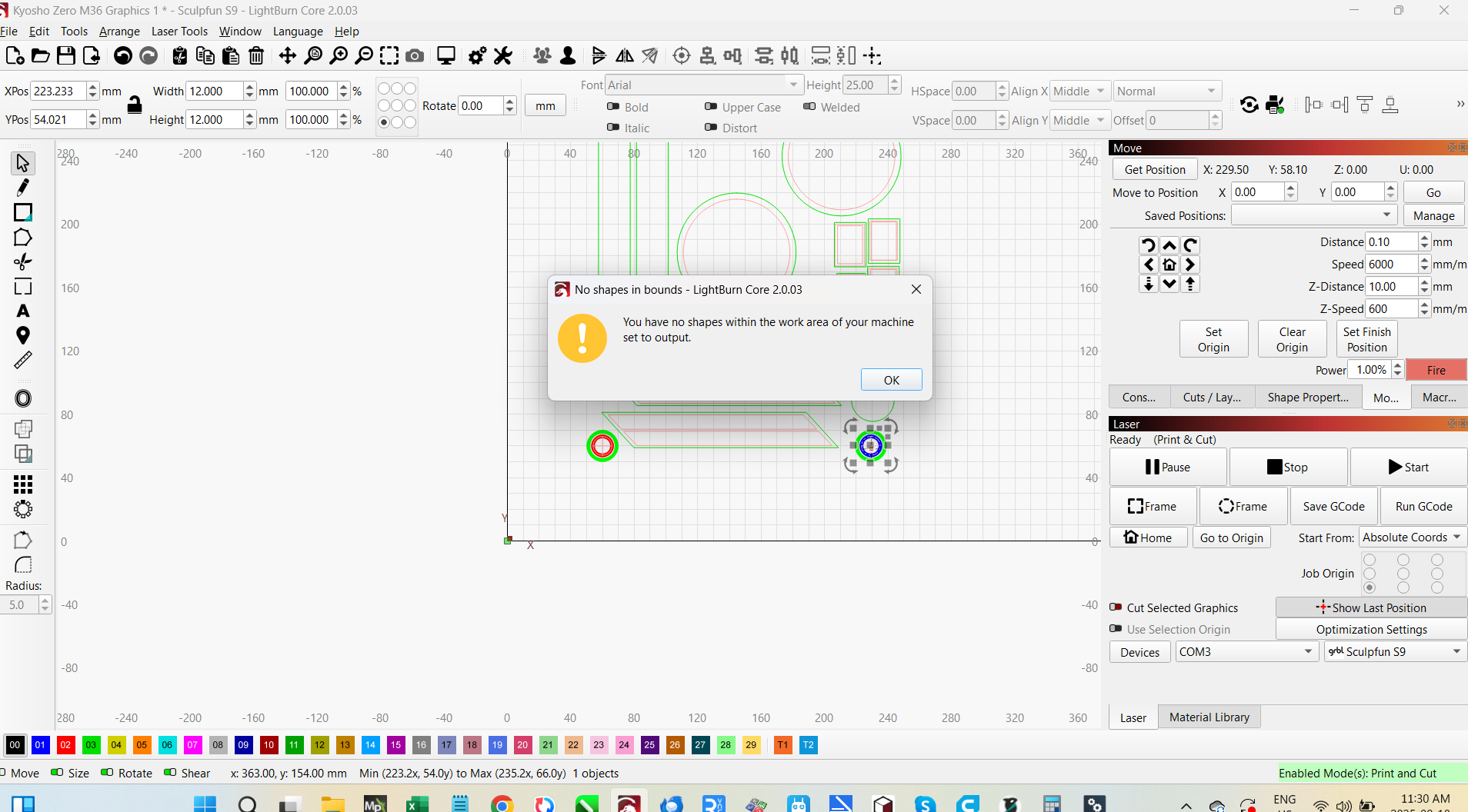The width and height of the screenshot is (1468, 812).
Task: Select red layer color swatch 02
Action: (65, 744)
